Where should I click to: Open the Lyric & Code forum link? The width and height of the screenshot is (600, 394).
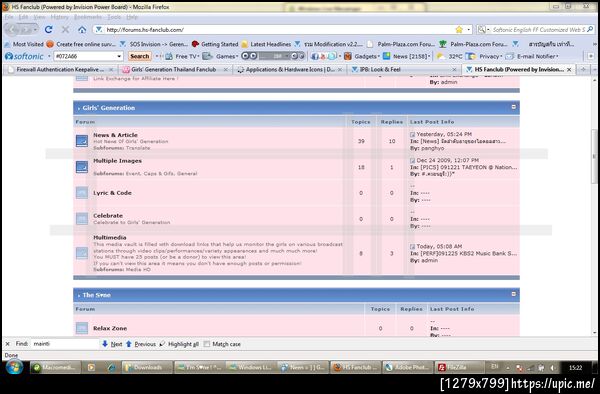click(x=112, y=193)
